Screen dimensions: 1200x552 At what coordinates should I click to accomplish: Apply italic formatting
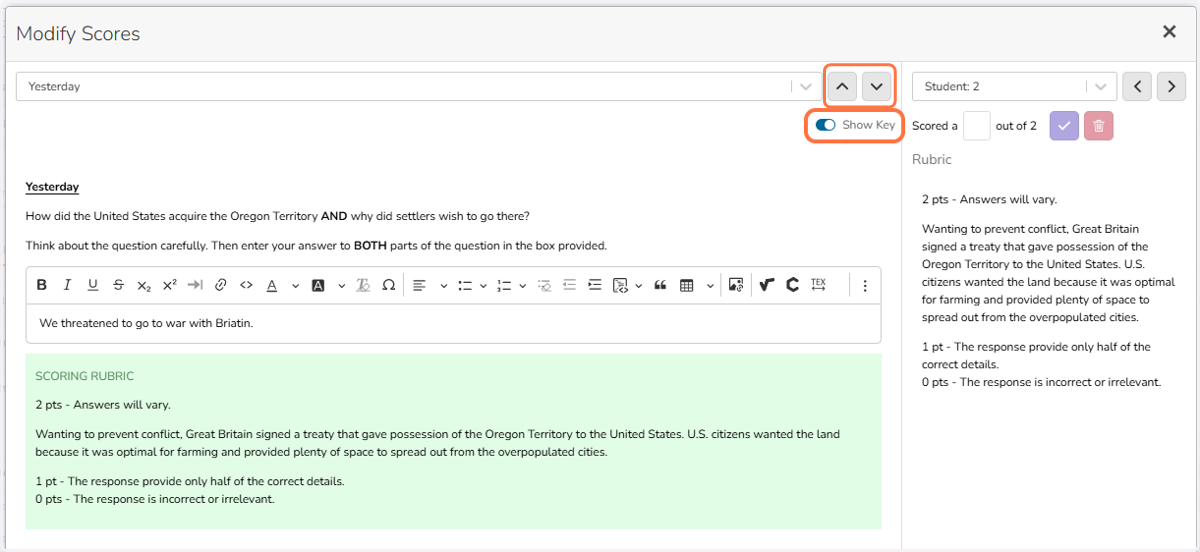tap(67, 285)
